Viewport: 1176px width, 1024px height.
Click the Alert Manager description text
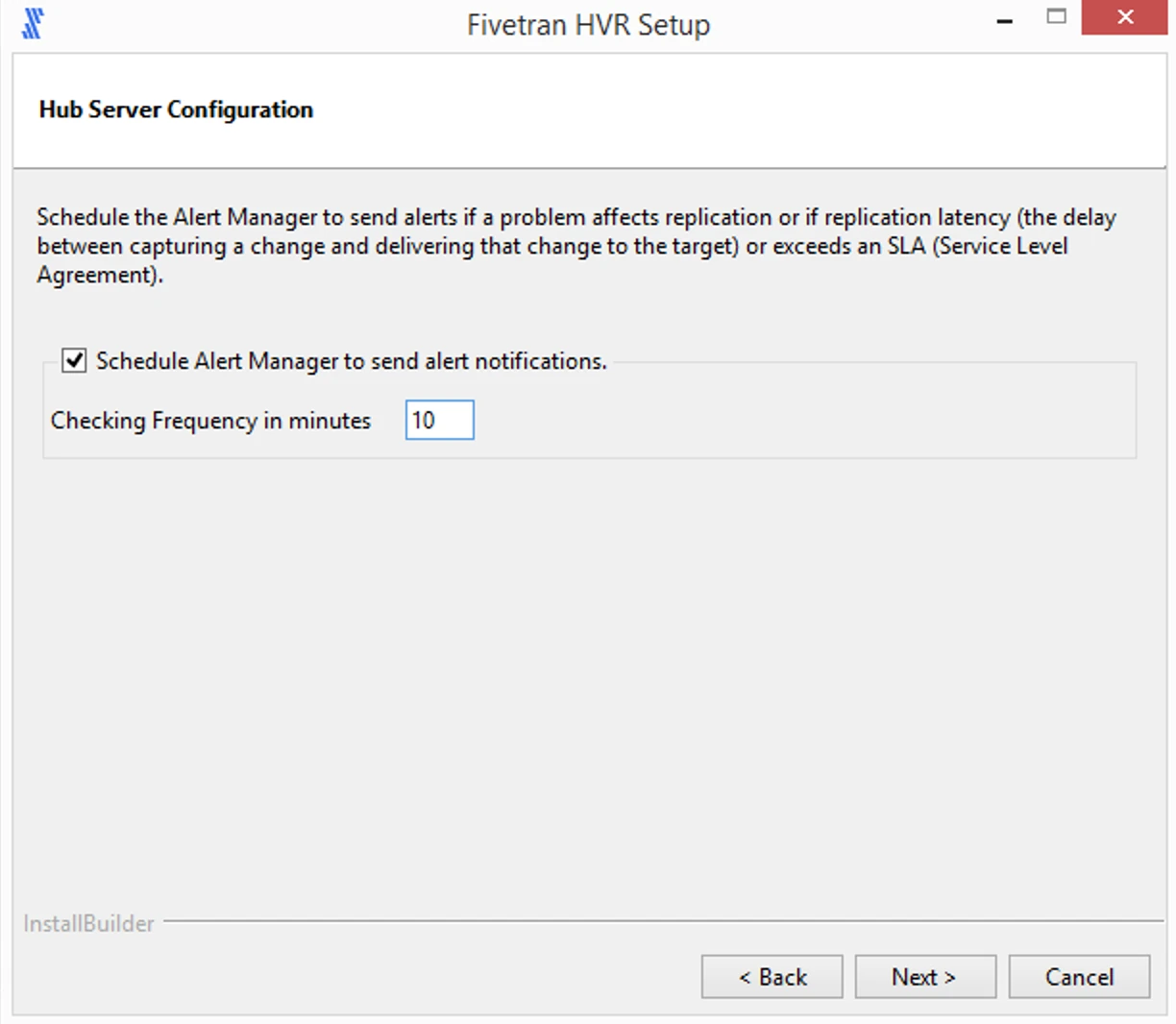pos(575,245)
